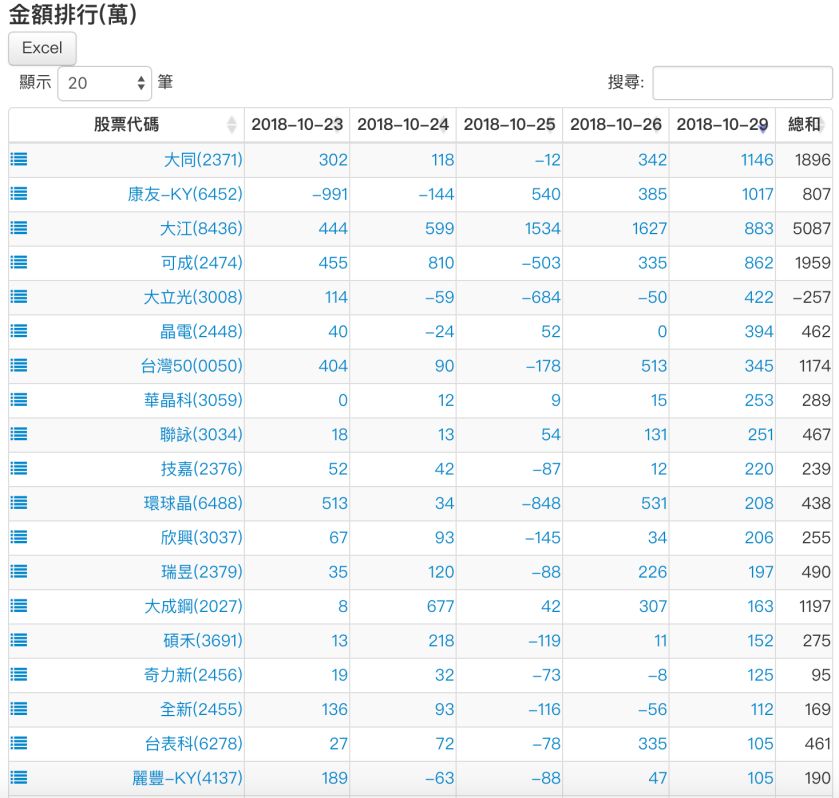
Task: Sort by the 2018-10-23 column header
Action: [297, 124]
